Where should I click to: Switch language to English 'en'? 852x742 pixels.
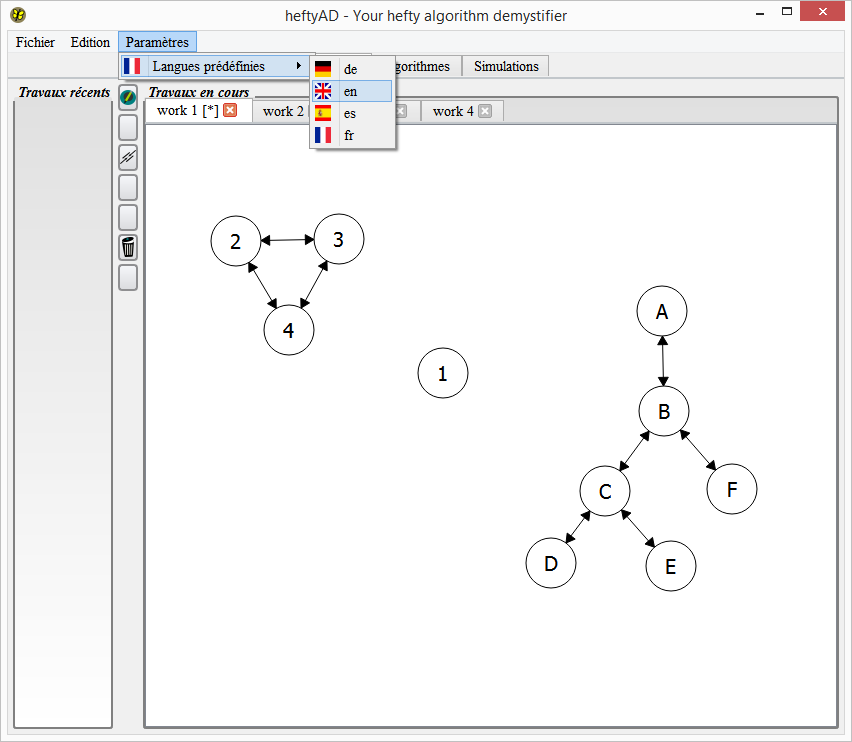point(352,91)
